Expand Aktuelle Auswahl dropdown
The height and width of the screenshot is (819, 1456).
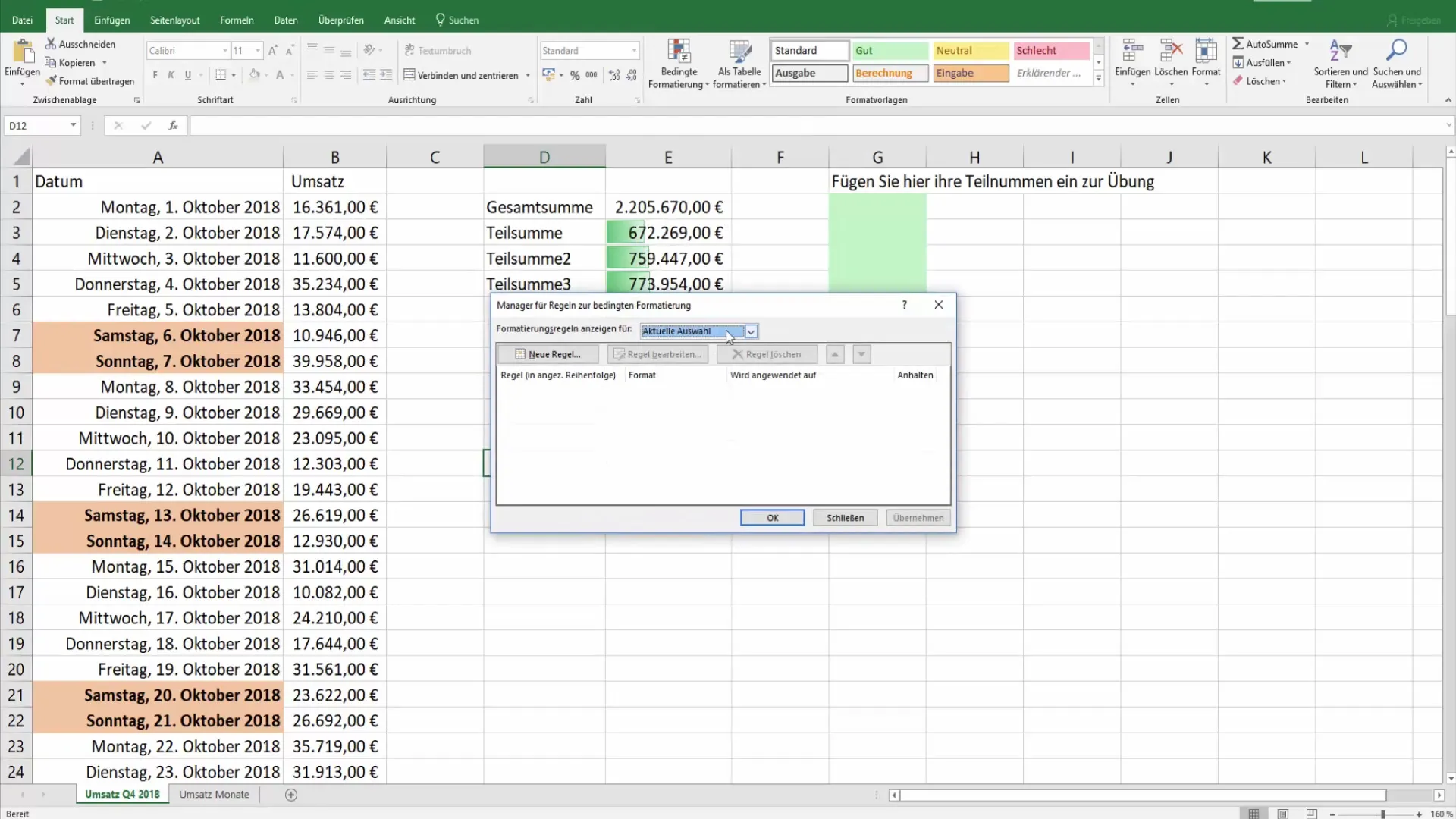[751, 331]
